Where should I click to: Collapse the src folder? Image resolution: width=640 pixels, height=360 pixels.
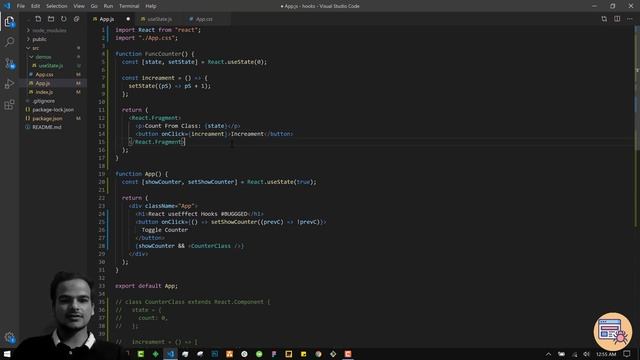click(x=36, y=48)
